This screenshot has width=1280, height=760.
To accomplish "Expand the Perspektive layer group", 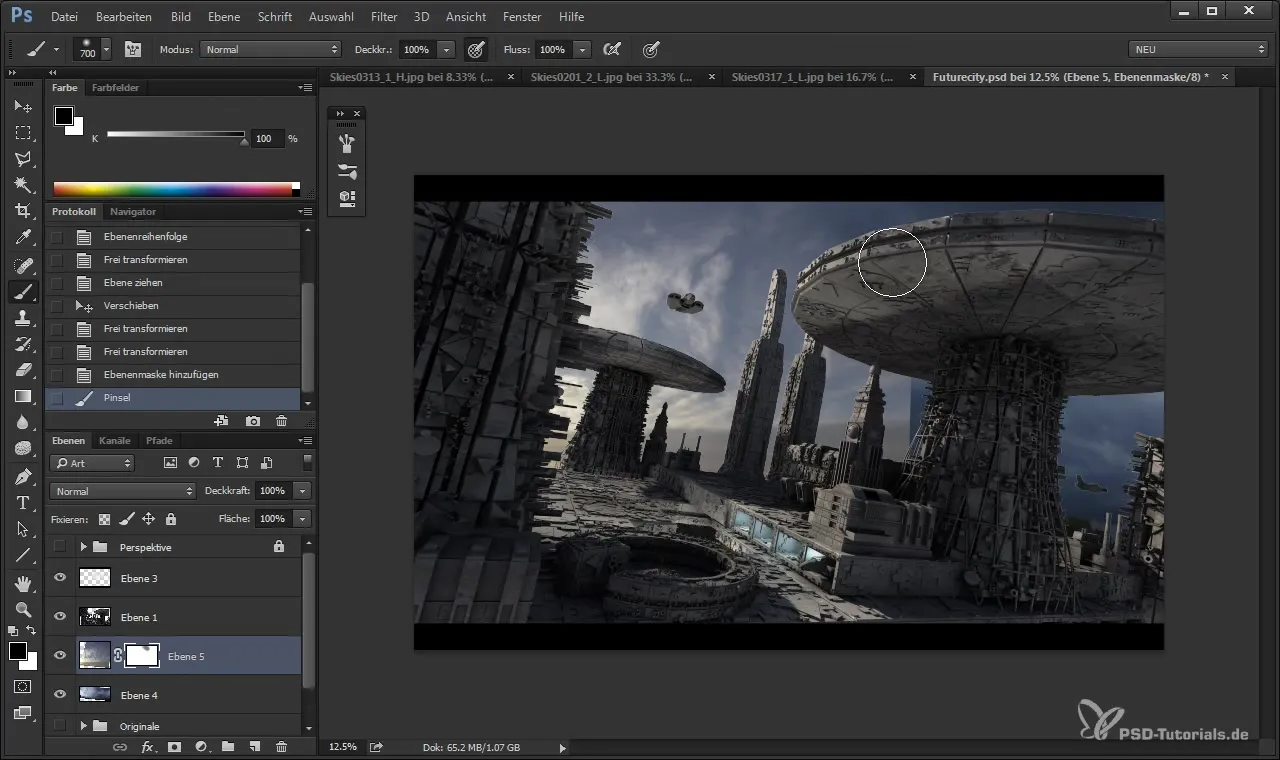I will point(84,547).
